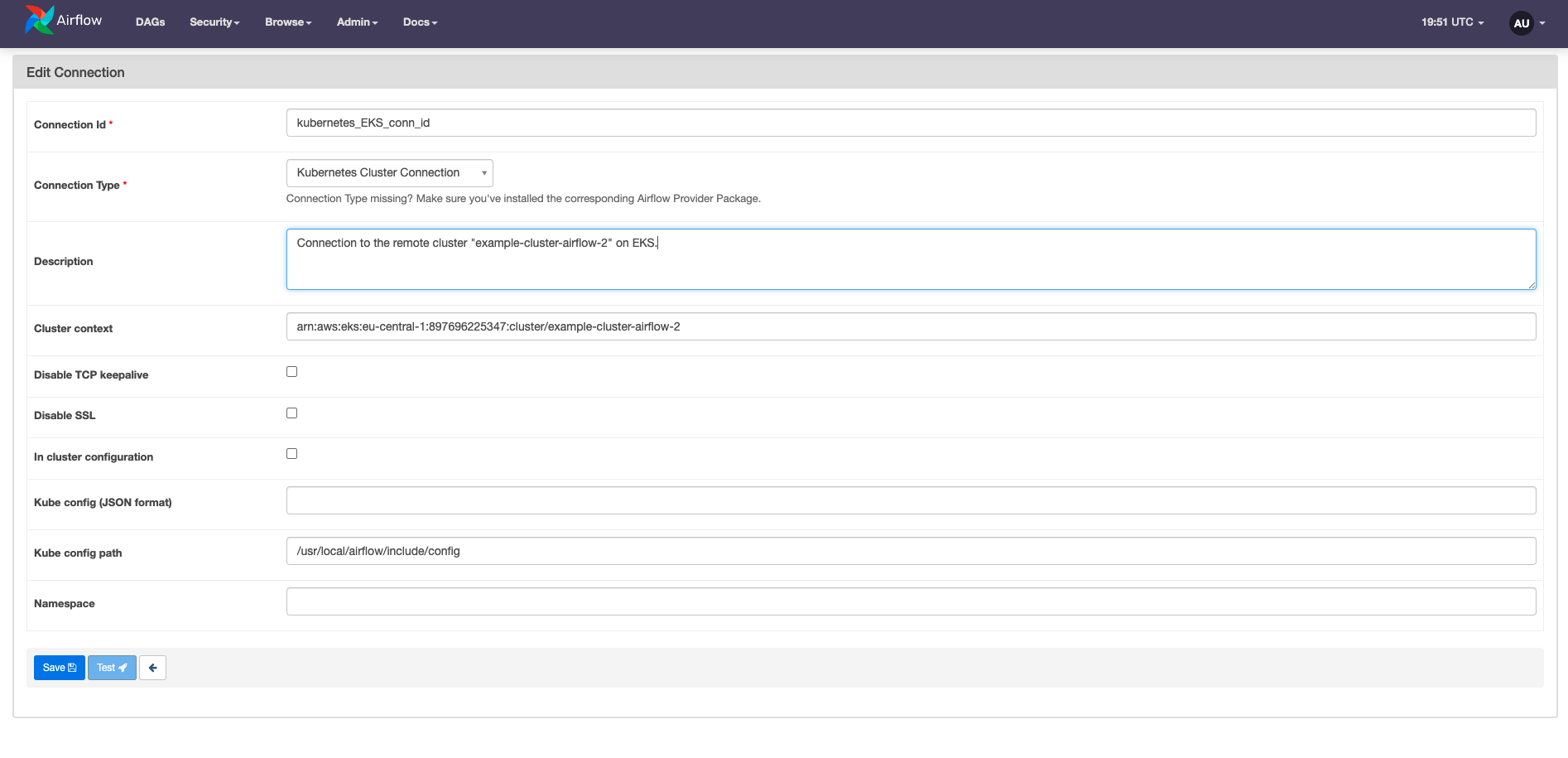Image resolution: width=1568 pixels, height=758 pixels.
Task: Click inside the Description text area
Action: [911, 258]
